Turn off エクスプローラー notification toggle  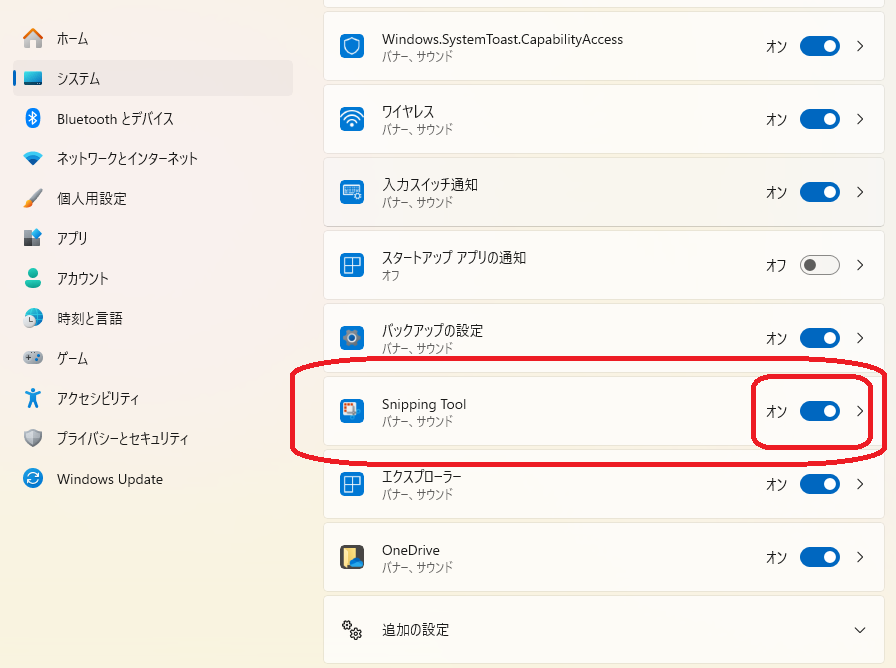(x=819, y=484)
